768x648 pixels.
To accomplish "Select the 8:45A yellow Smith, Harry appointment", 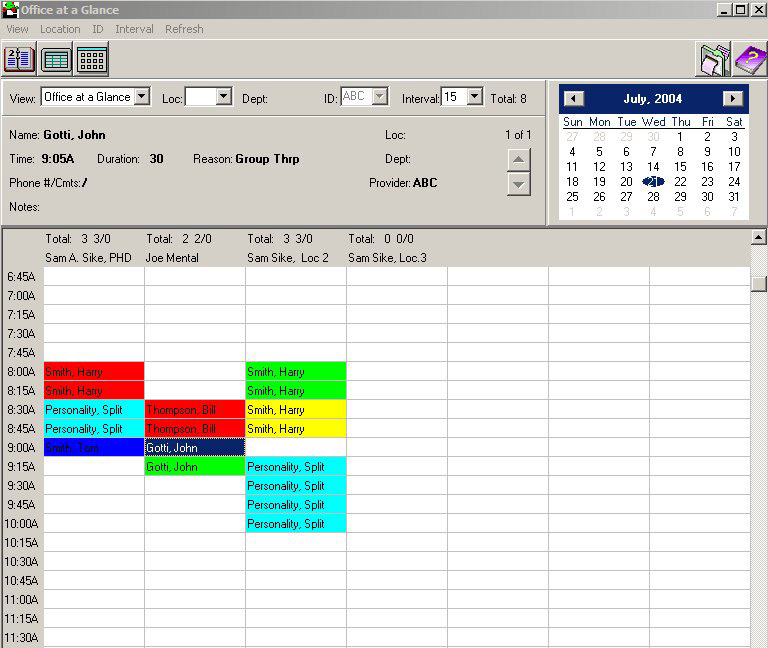I will 296,429.
